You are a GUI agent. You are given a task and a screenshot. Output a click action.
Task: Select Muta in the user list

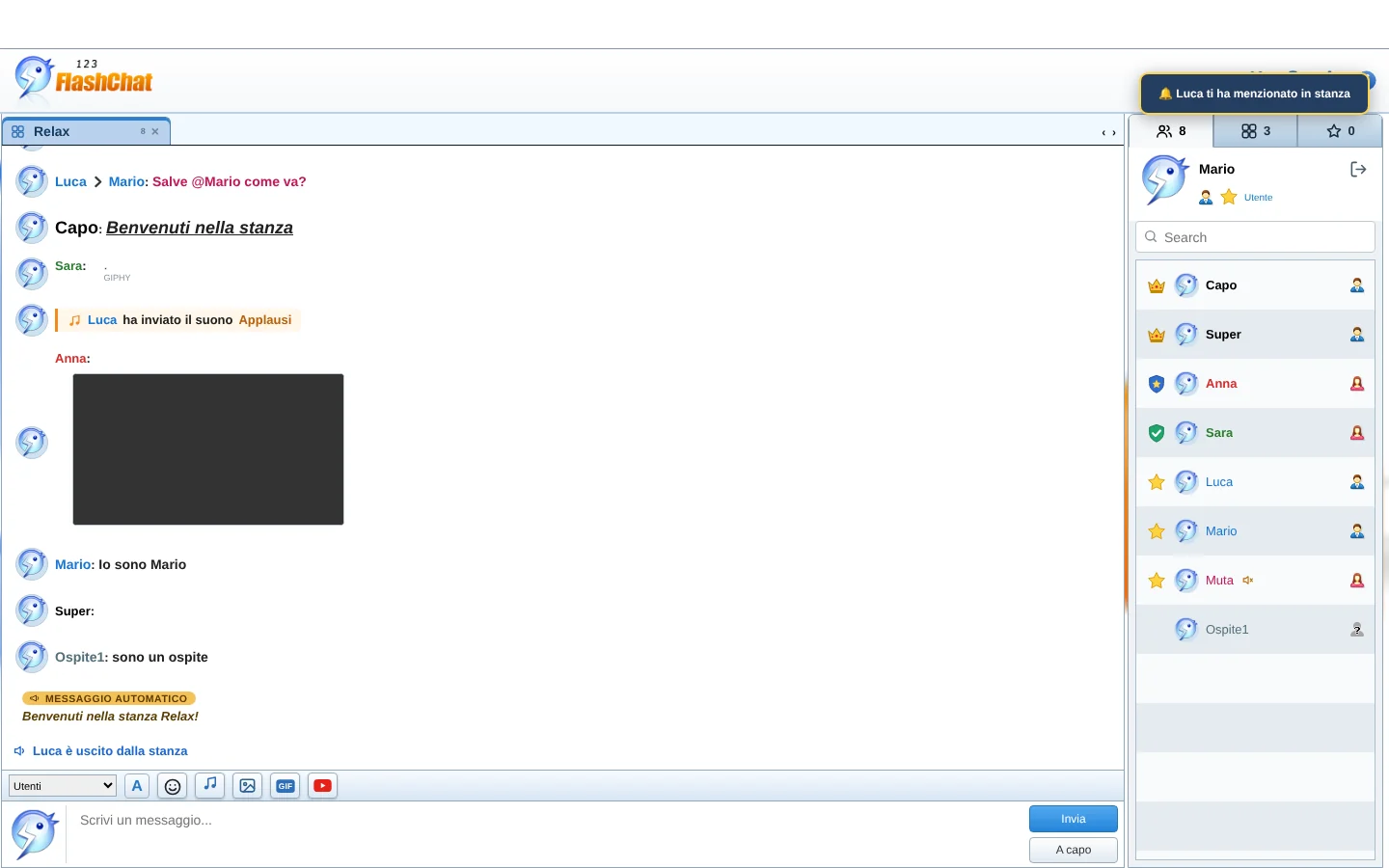[1255, 581]
